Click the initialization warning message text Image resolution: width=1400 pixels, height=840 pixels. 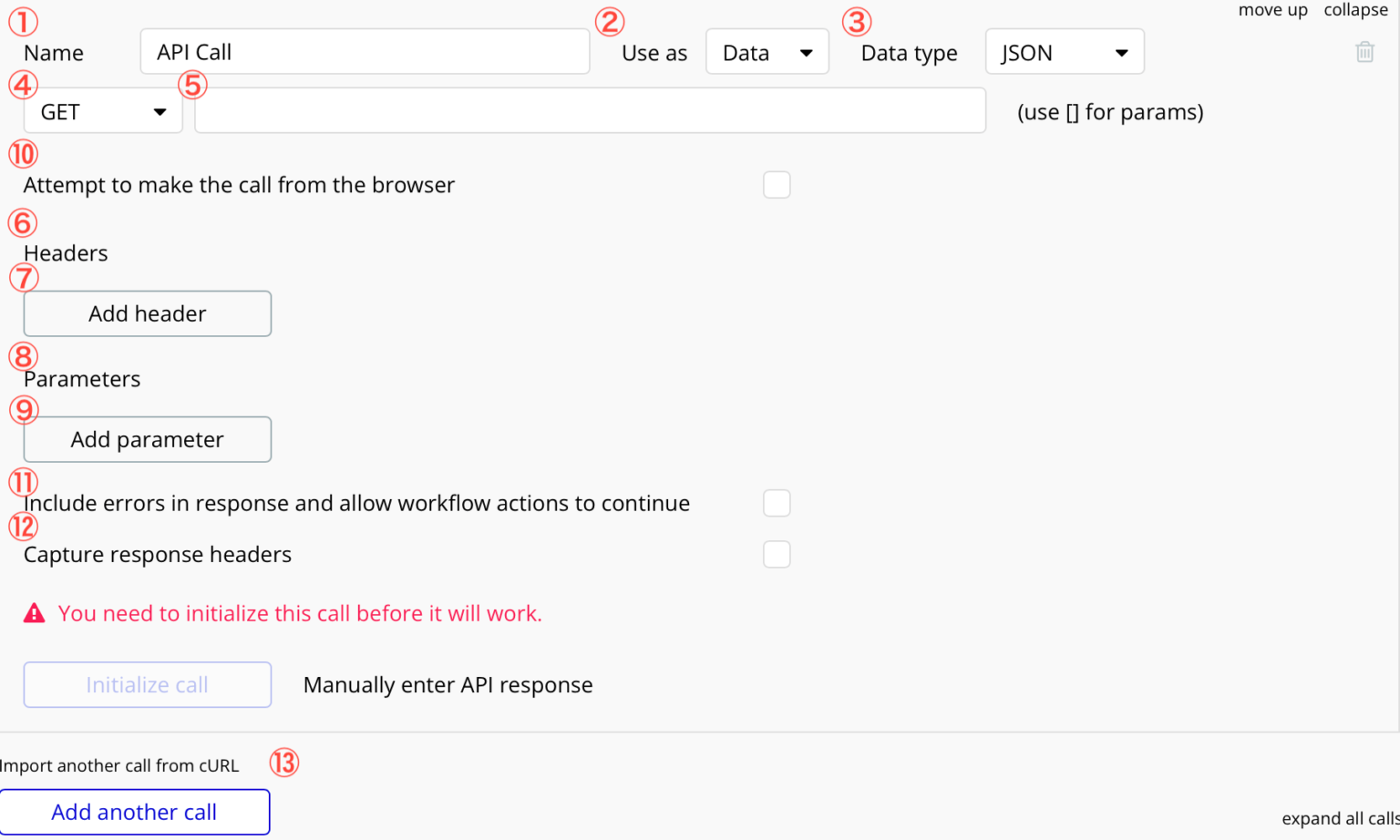(x=300, y=612)
